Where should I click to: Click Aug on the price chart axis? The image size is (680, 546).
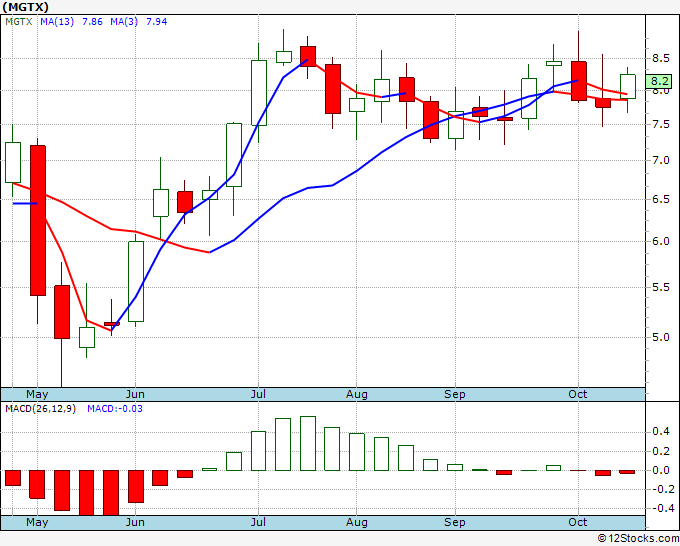(356, 394)
